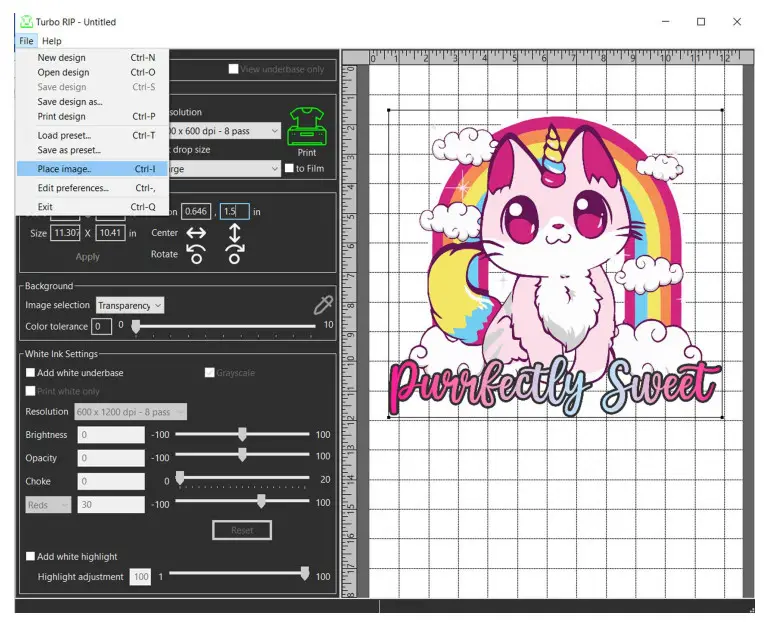Enable 'Add white highlight' checkbox
Image resolution: width=767 pixels, height=627 pixels.
[30, 557]
